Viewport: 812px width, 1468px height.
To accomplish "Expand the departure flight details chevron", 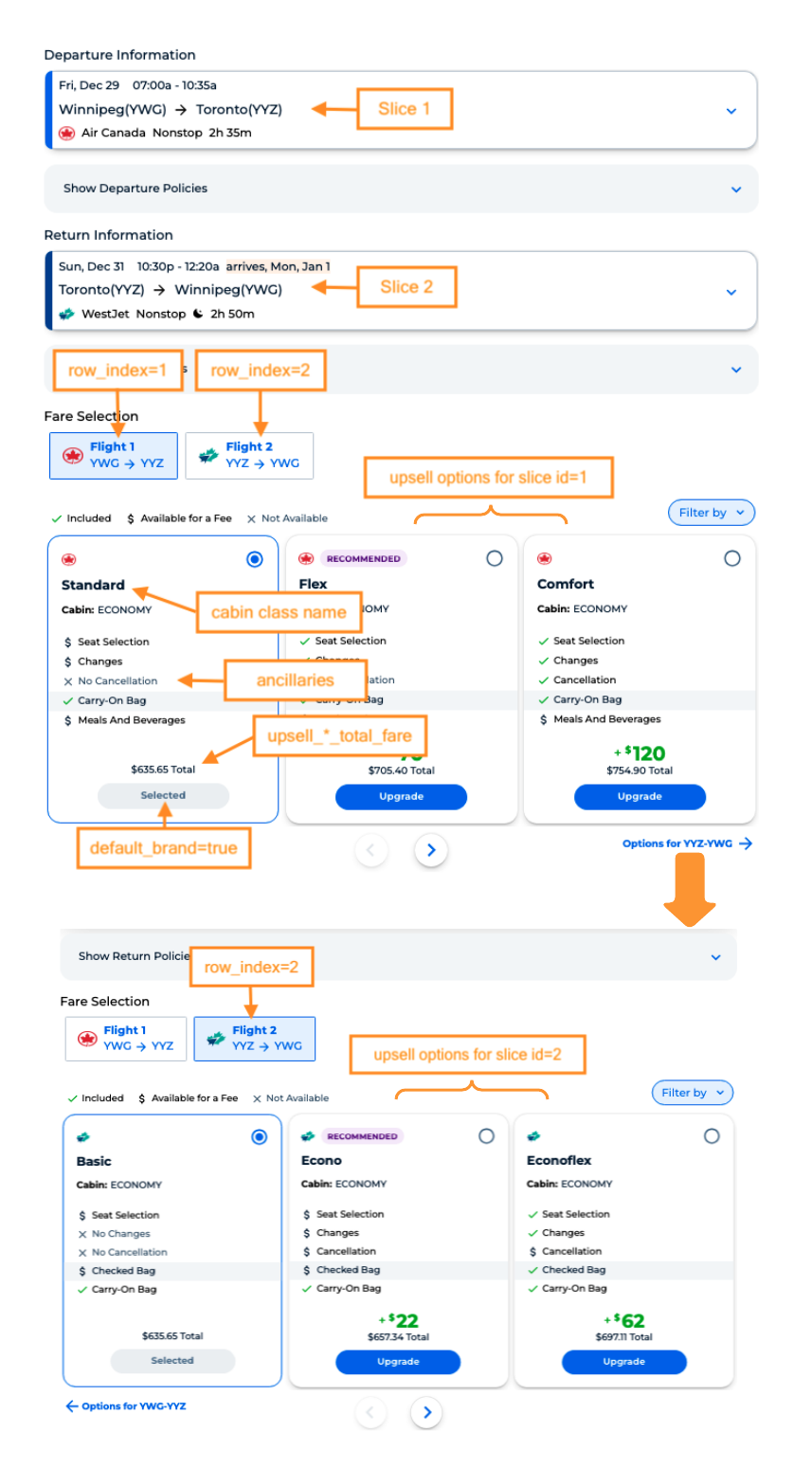I will point(731,110).
